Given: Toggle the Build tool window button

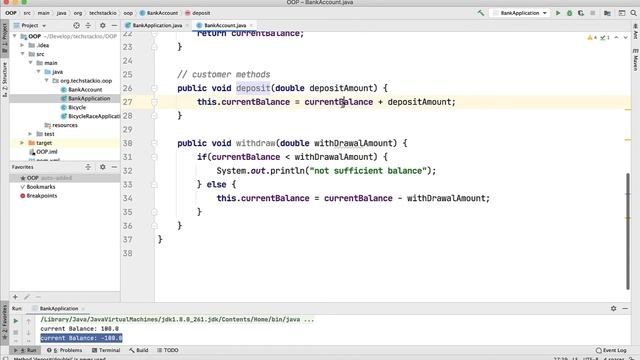Looking at the screenshot, I should [x=139, y=350].
